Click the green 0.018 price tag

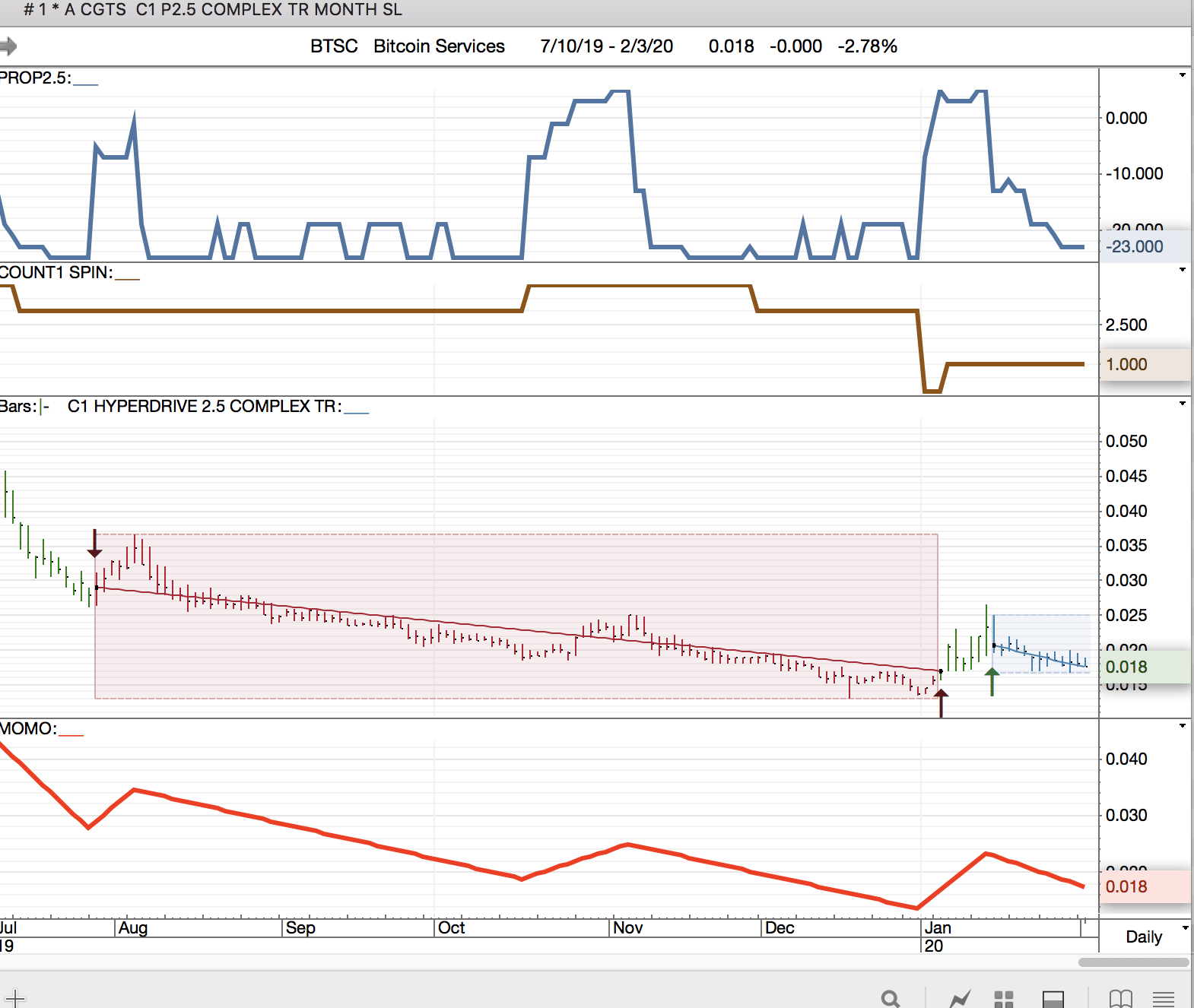(1145, 667)
